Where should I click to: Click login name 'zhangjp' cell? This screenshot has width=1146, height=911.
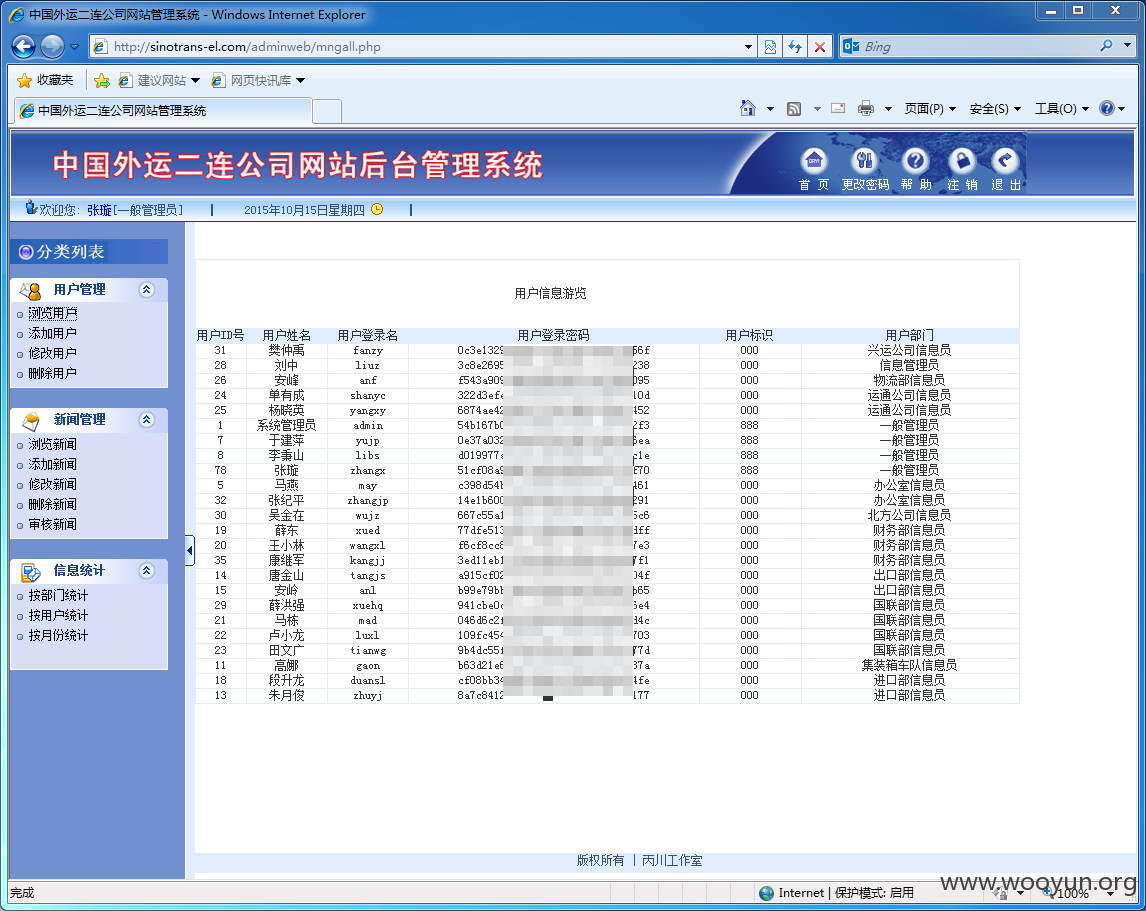tap(368, 501)
